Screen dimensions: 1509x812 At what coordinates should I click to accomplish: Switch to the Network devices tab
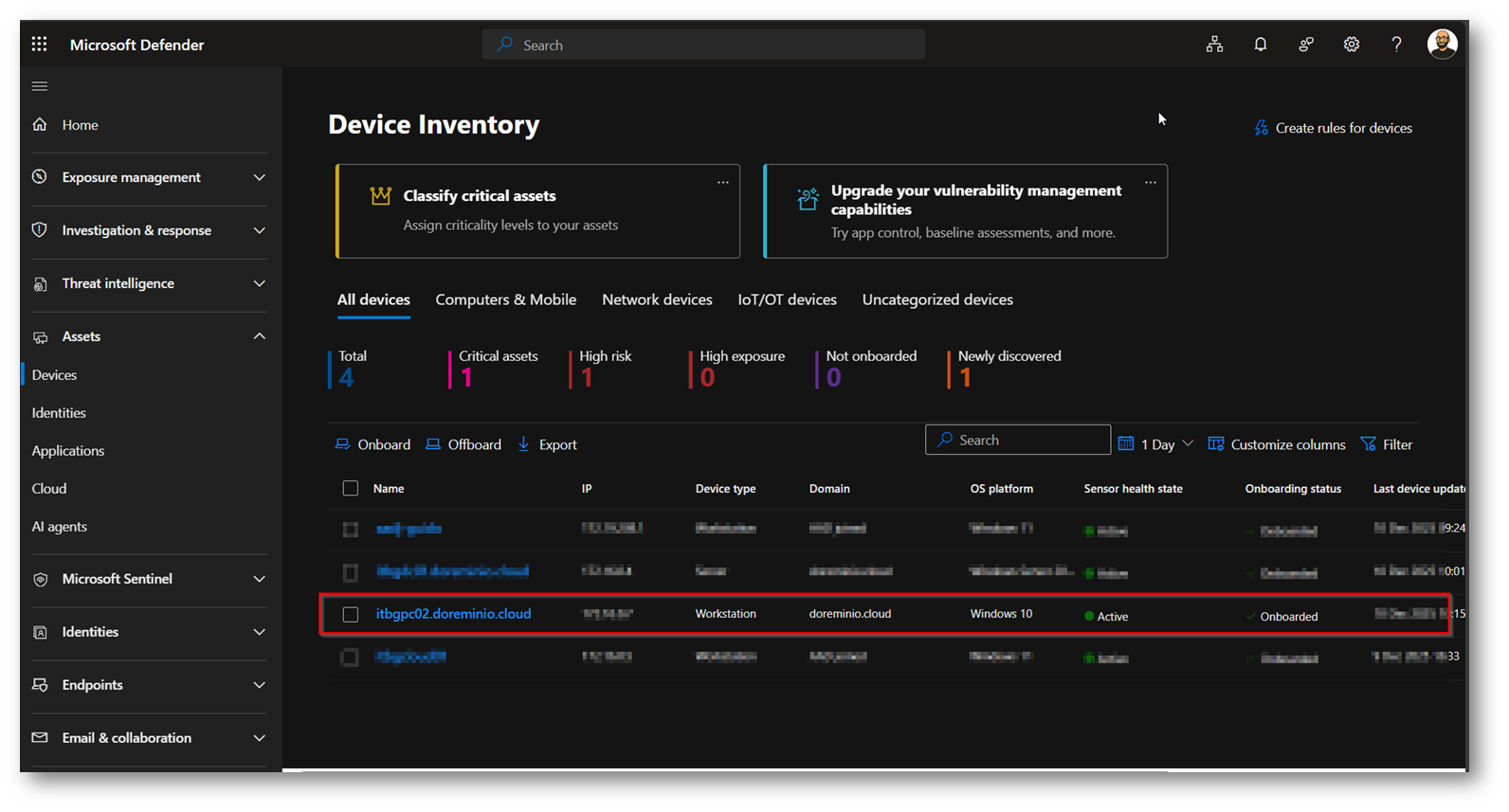click(x=657, y=299)
